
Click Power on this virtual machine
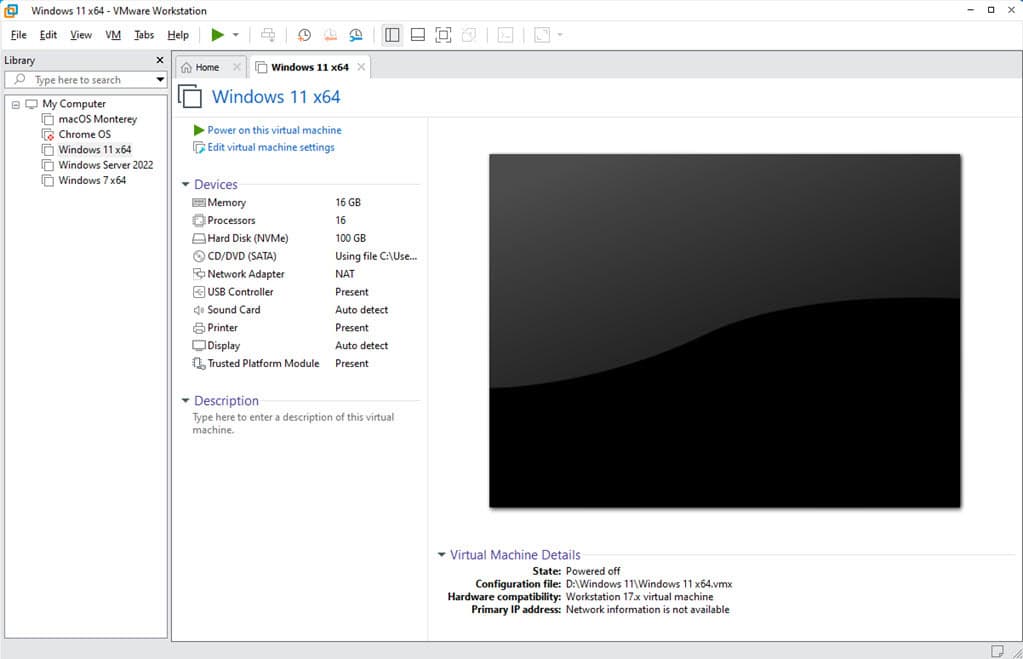(x=274, y=130)
